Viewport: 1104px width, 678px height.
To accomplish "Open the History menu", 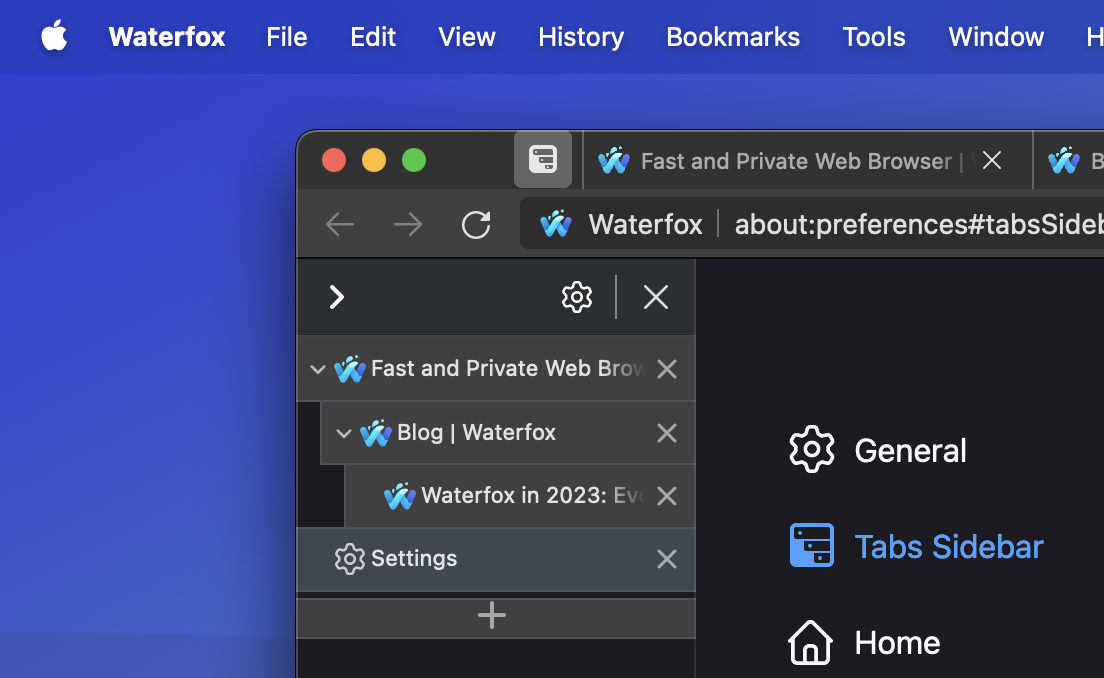I will (580, 37).
